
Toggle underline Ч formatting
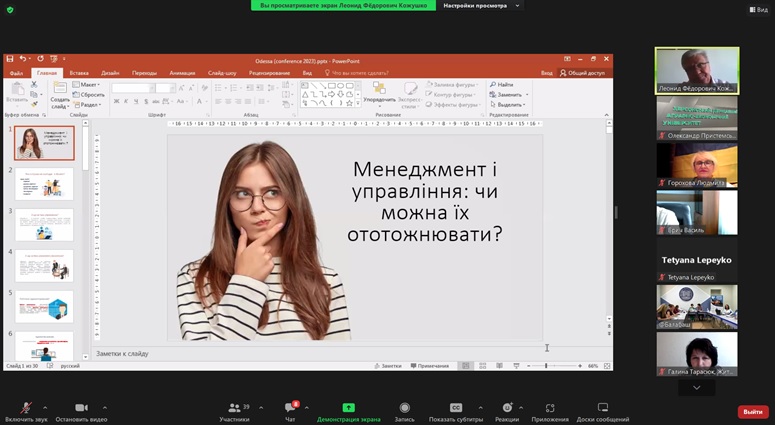tap(136, 101)
